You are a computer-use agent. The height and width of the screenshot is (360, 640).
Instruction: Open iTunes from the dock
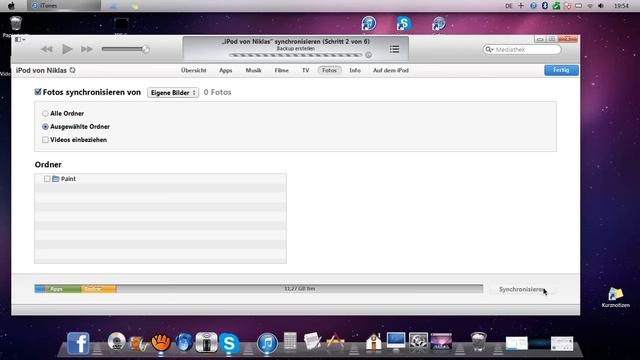coord(267,343)
